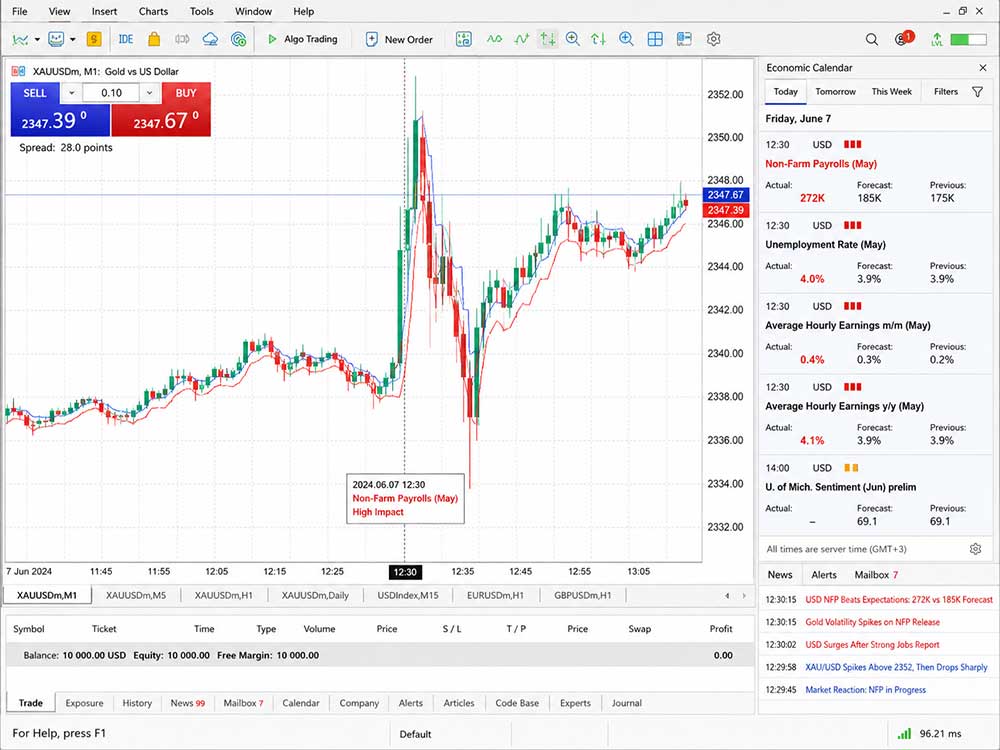Open search with the magnifier icon

(871, 40)
